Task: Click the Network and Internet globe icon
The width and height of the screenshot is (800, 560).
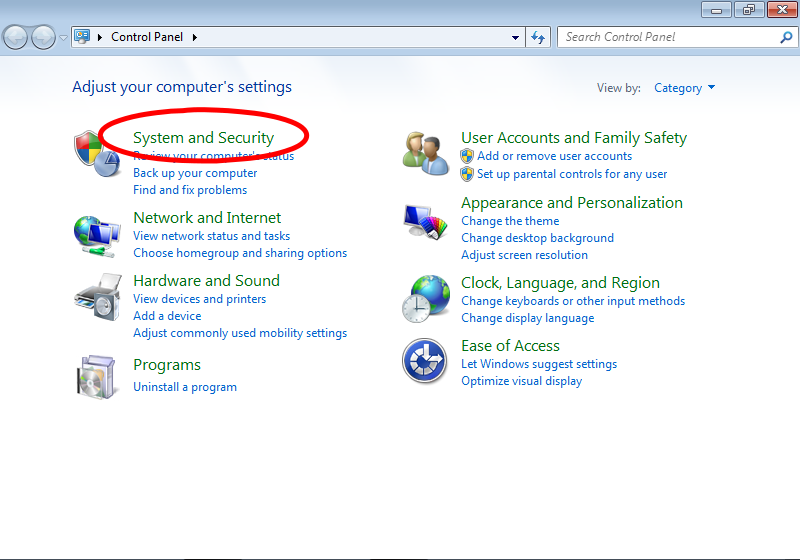Action: click(97, 235)
